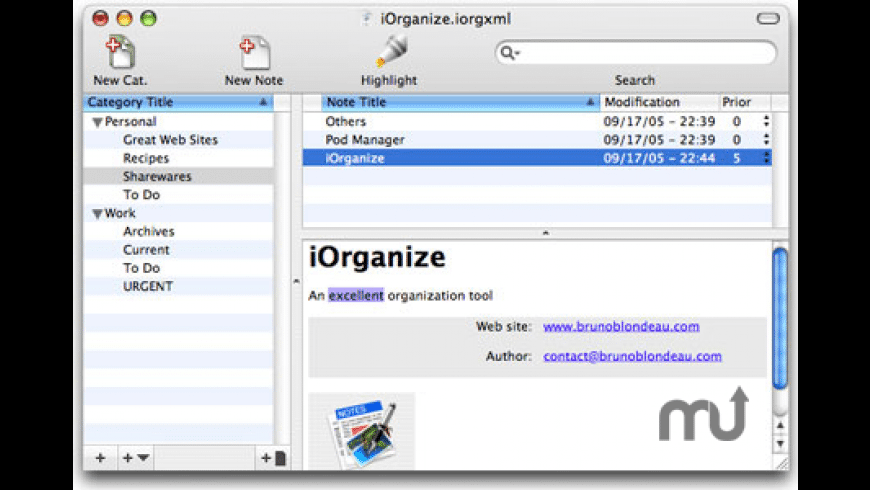The image size is (870, 490).
Task: Click the iOrganize heading in note
Action: pos(377,258)
